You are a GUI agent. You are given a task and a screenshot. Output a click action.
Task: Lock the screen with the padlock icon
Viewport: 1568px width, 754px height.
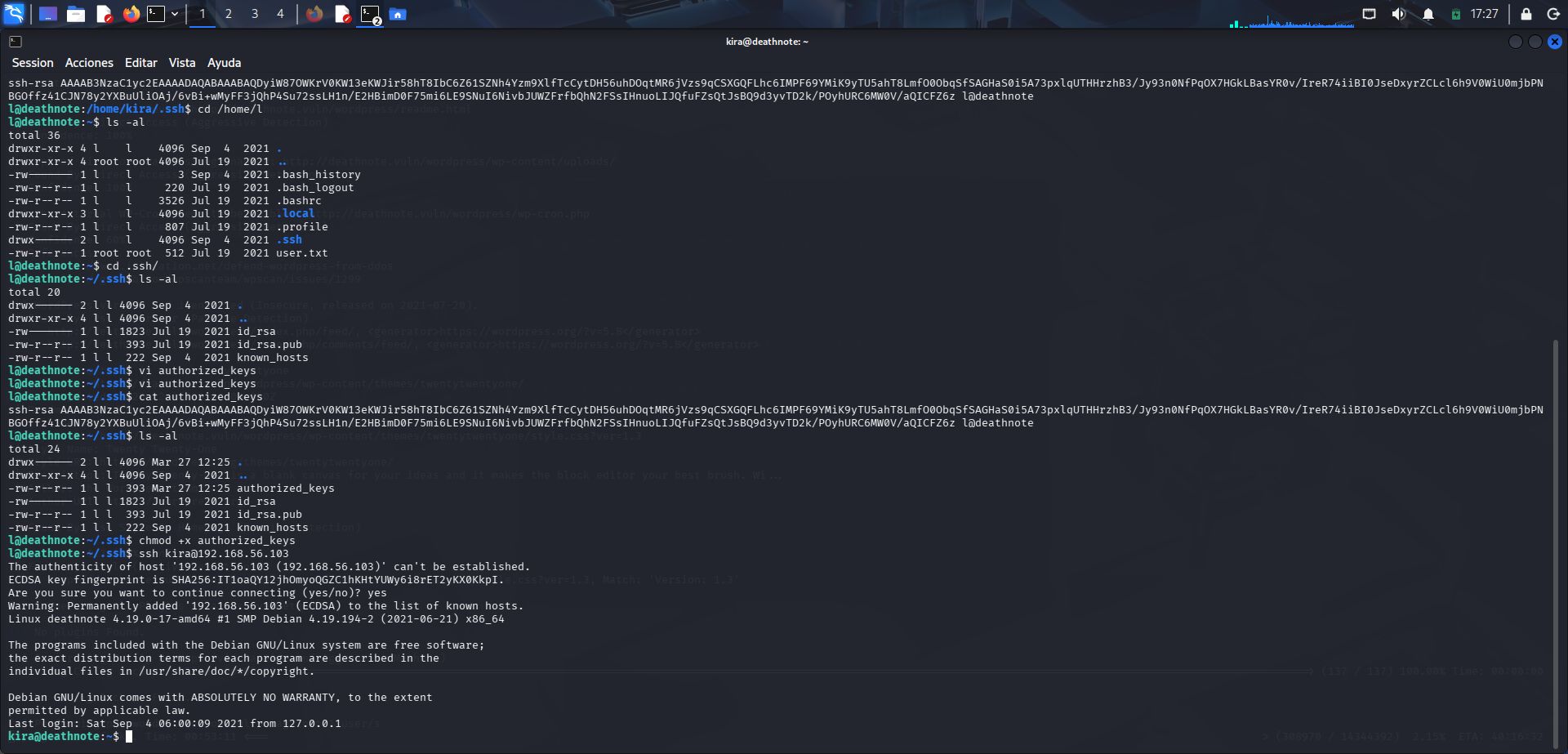tap(1526, 14)
